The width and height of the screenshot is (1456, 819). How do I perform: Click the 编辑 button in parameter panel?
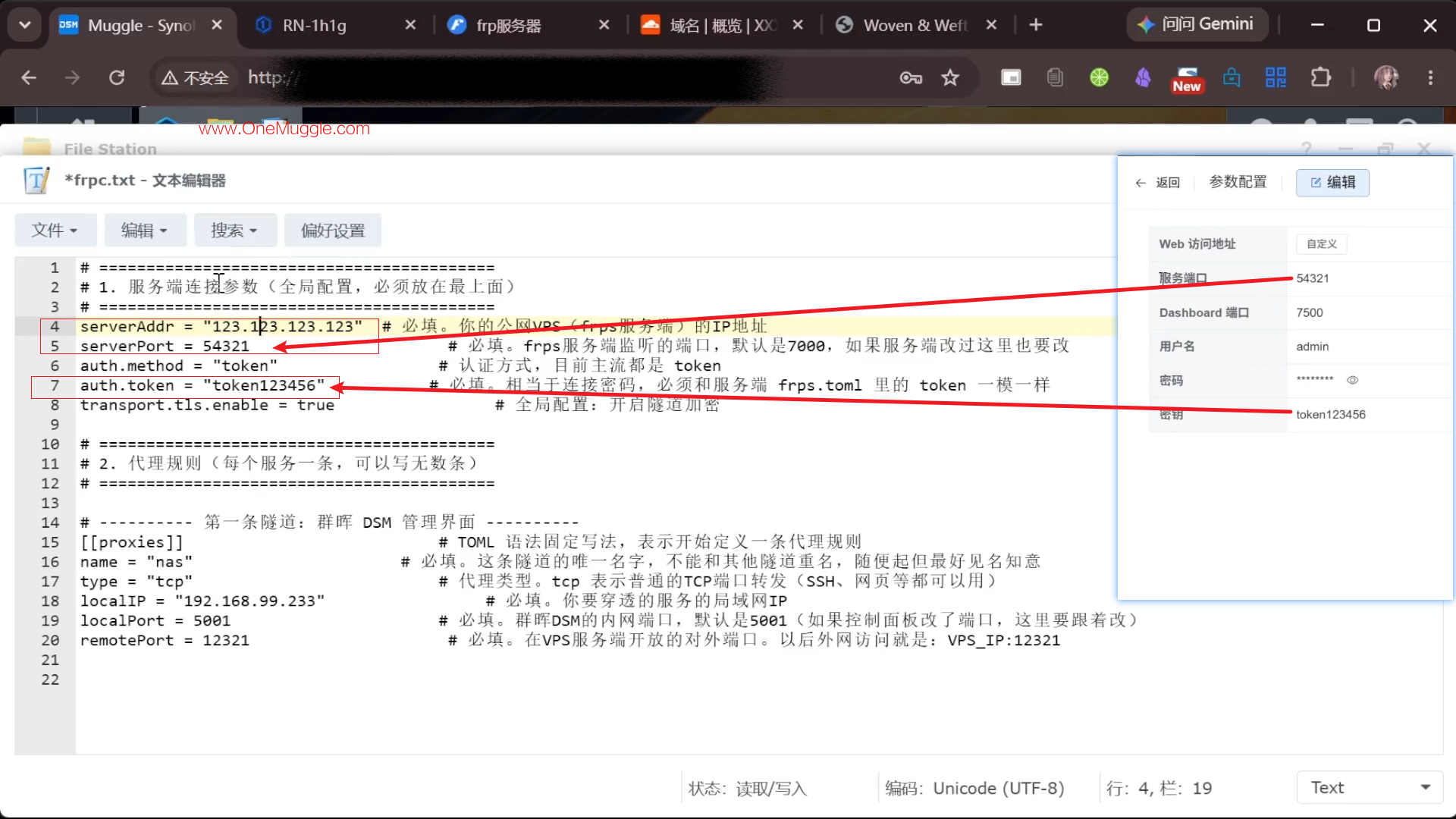click(x=1332, y=183)
